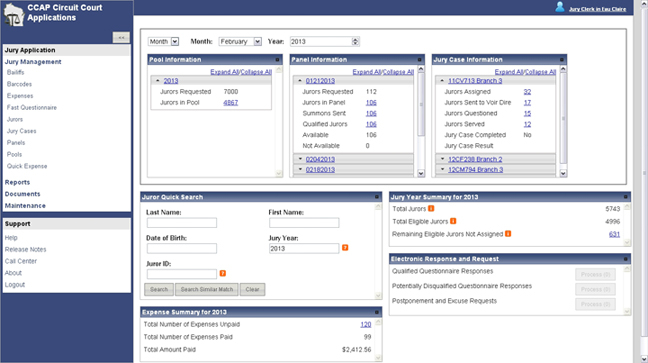
Task: Click the user profile icon in header
Action: tap(560, 7)
